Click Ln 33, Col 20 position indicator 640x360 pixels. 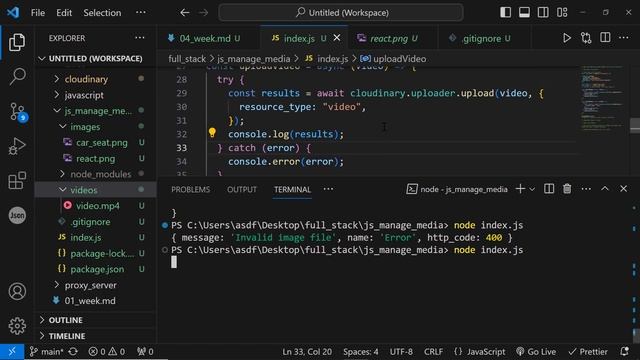[x=307, y=351]
